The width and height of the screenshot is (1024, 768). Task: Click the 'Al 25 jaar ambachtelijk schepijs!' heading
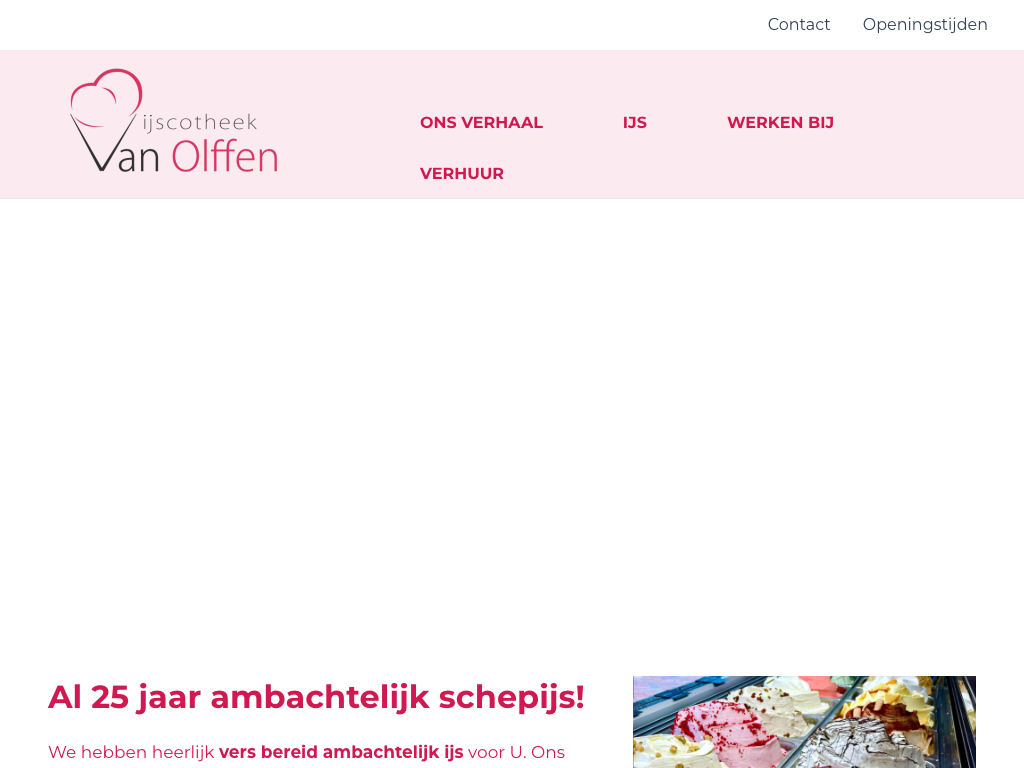coord(316,697)
